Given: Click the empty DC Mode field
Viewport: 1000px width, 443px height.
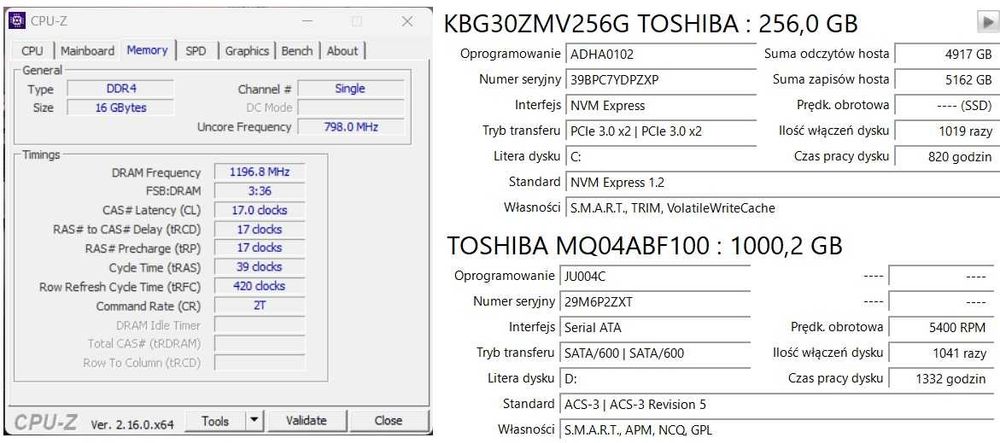Looking at the screenshot, I should [350, 108].
